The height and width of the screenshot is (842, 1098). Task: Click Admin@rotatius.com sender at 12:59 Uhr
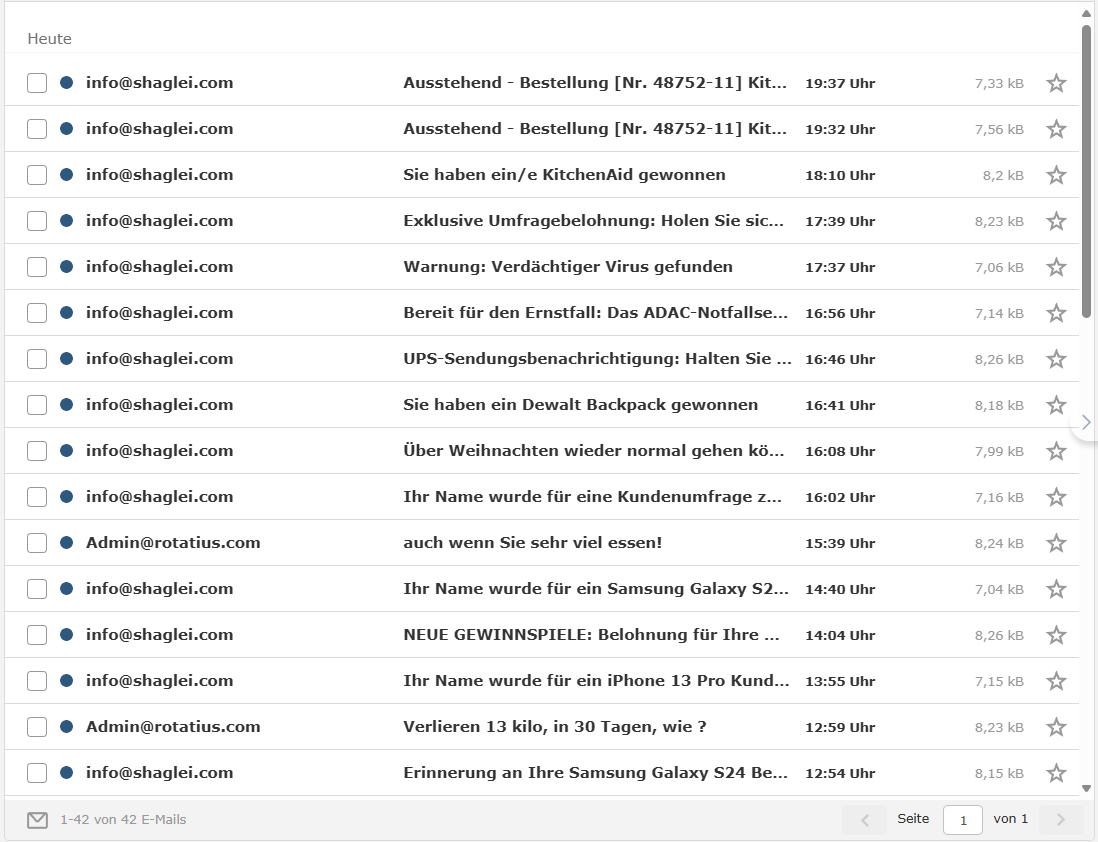tap(173, 726)
